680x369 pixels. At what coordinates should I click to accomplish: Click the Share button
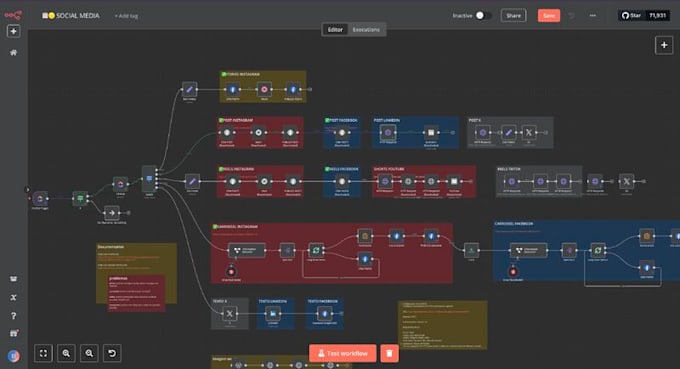(x=513, y=16)
